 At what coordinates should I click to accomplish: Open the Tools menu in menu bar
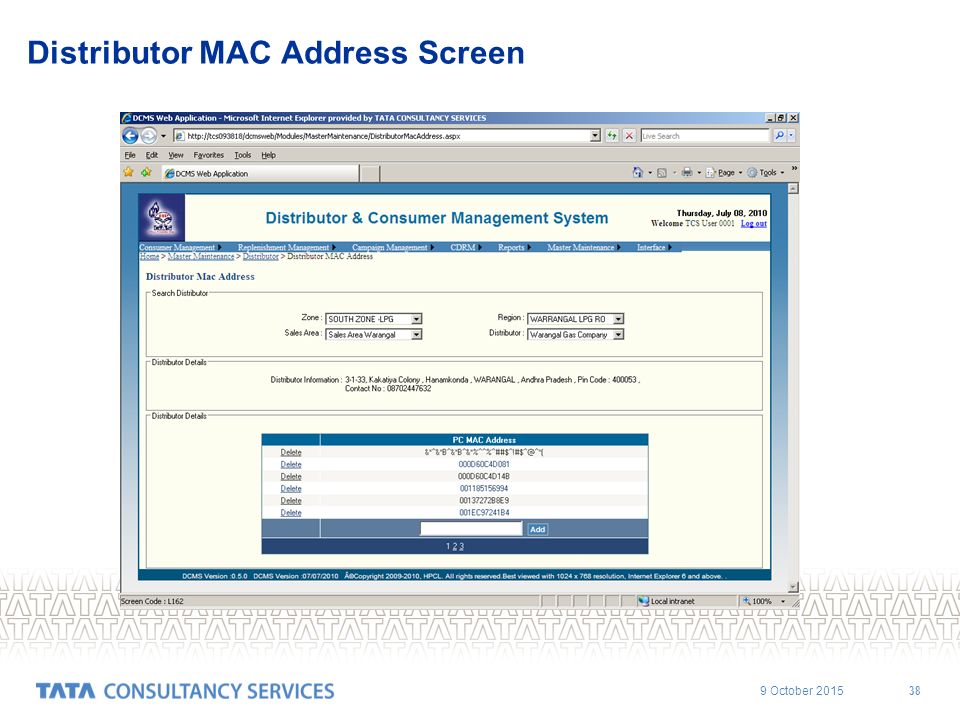click(242, 155)
